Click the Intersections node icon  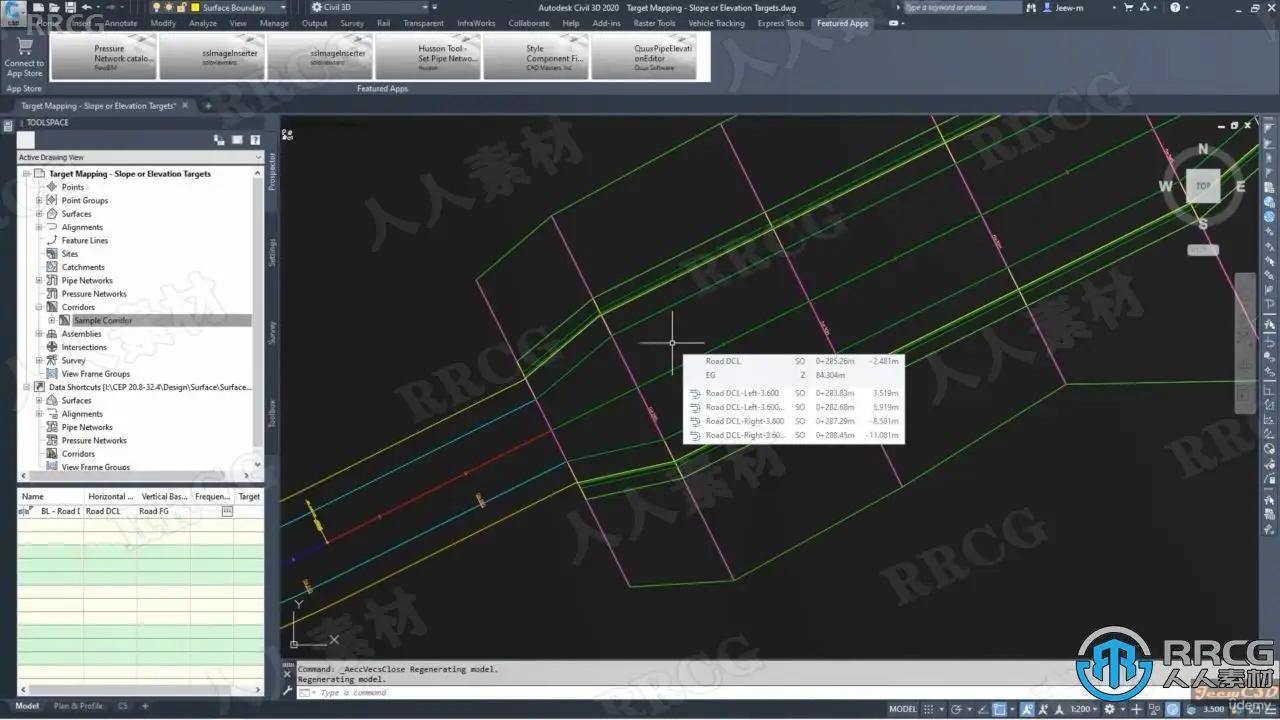point(53,347)
